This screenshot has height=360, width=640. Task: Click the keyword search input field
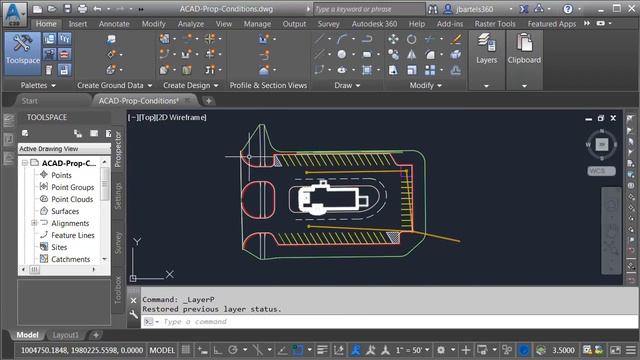click(x=369, y=9)
